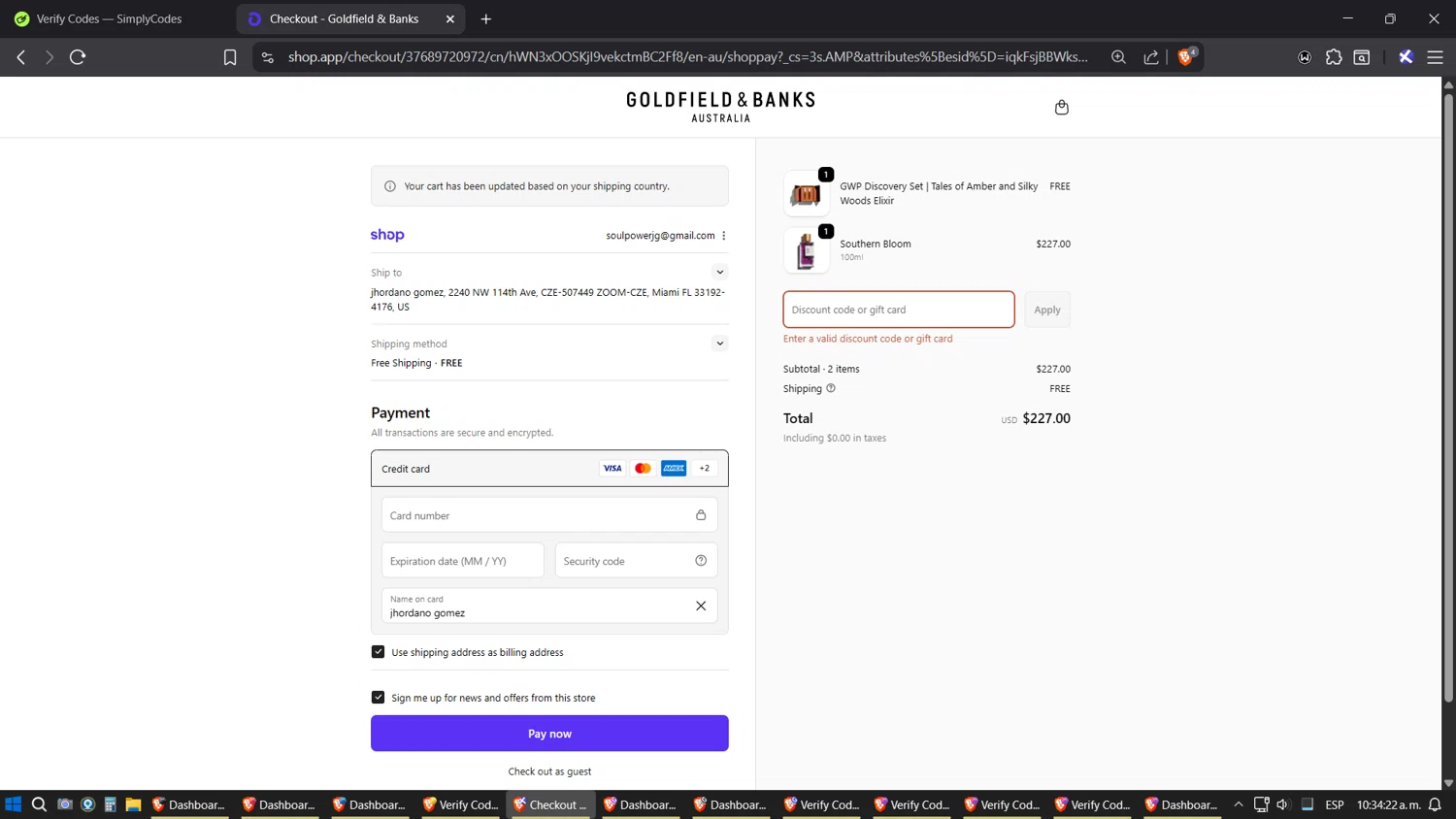Image resolution: width=1456 pixels, height=819 pixels.
Task: Click the lock icon in Card number field
Action: click(x=701, y=515)
